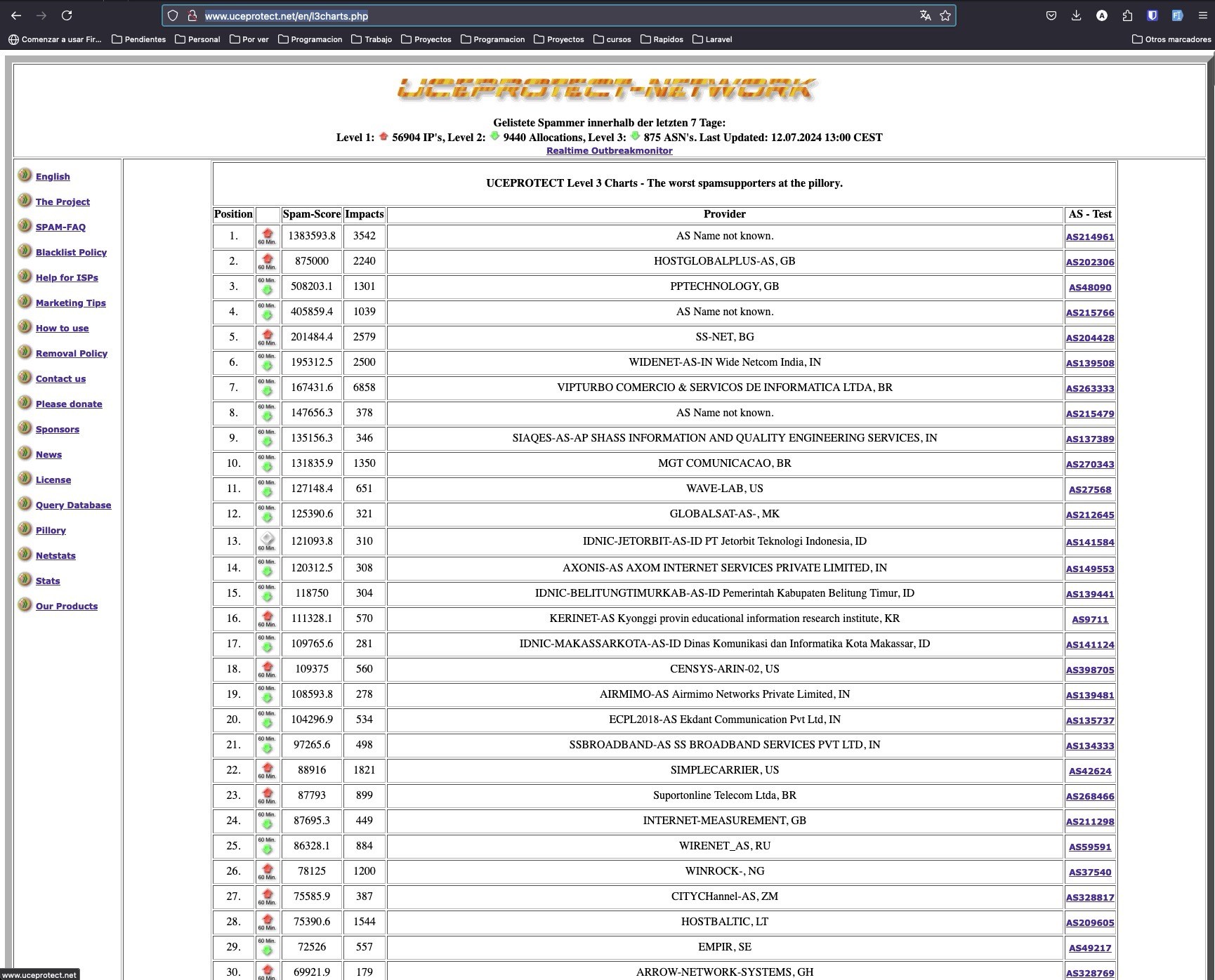Screen dimensions: 1215x980
Task: Click the URL address bar field
Action: (558, 15)
